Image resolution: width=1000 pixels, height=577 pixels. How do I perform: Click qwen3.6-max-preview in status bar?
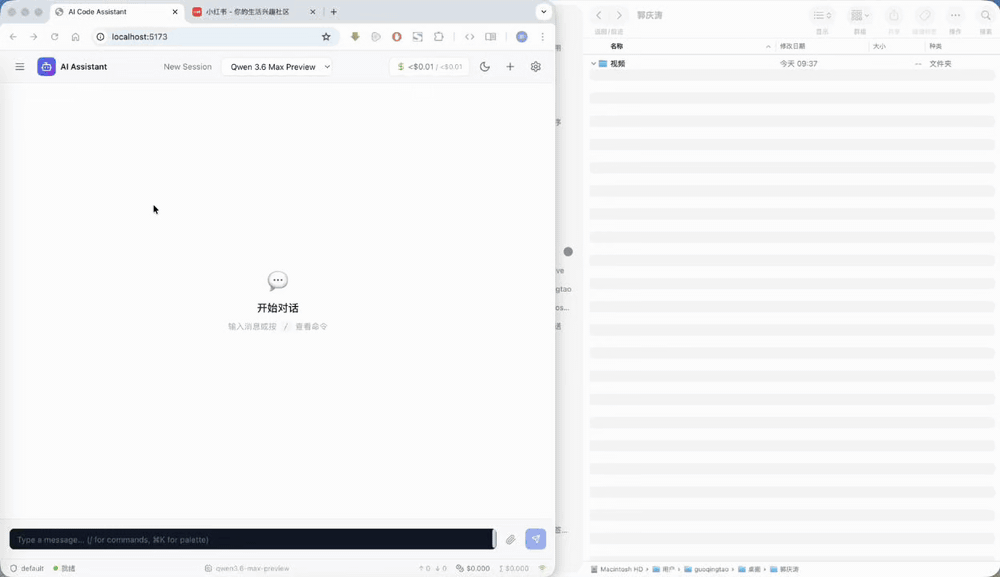pyautogui.click(x=247, y=568)
